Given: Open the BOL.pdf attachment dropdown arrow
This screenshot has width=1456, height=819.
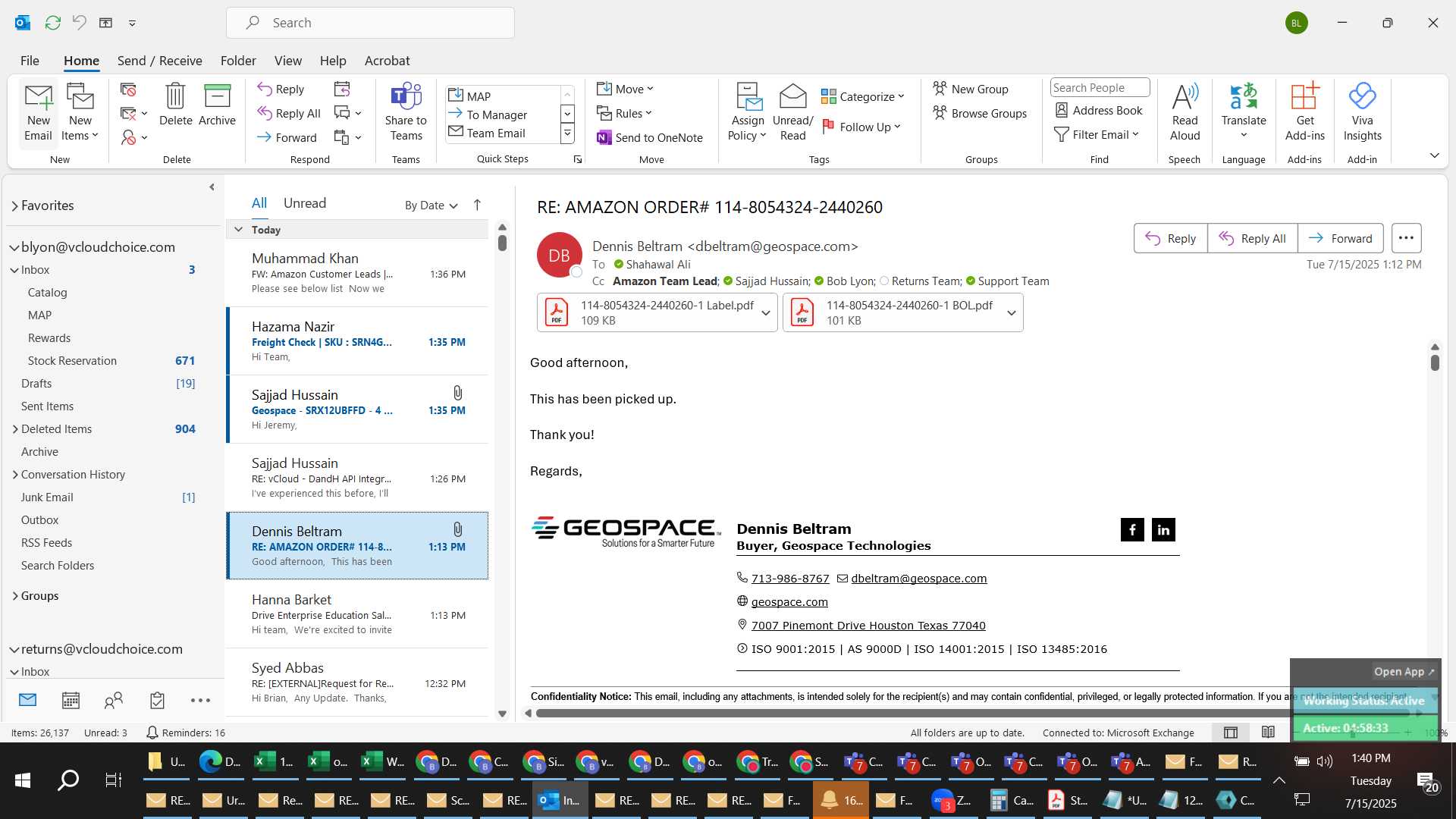Looking at the screenshot, I should [x=1012, y=313].
